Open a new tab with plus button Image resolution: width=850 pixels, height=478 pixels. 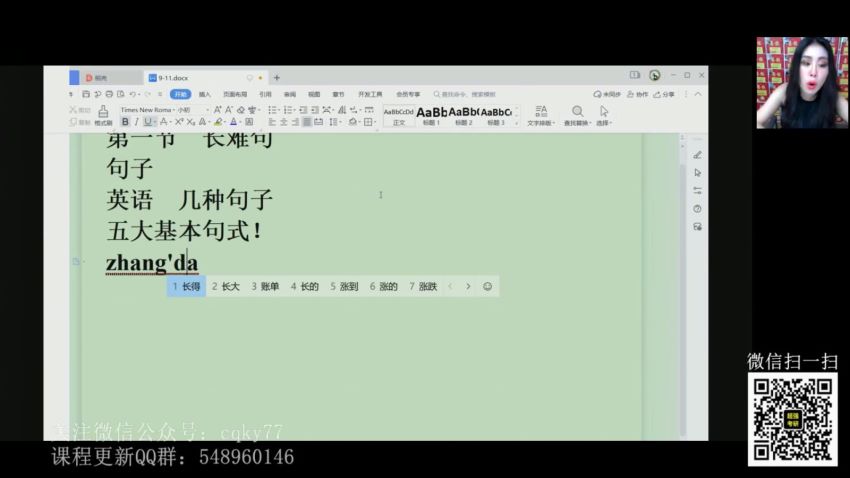tap(276, 77)
